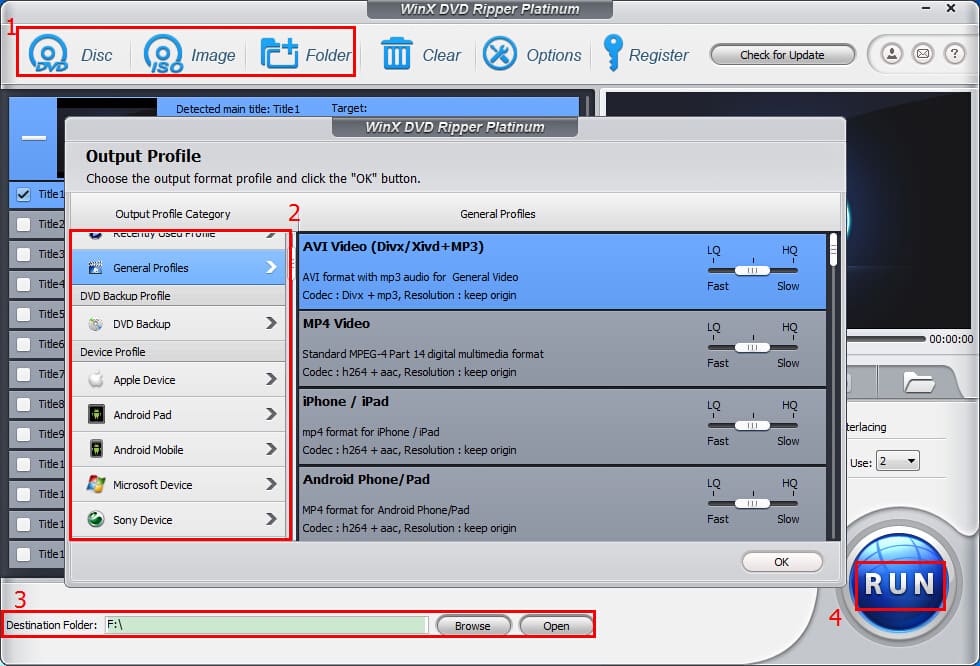
Task: Collapse the title with the minus icon
Action: (34, 137)
